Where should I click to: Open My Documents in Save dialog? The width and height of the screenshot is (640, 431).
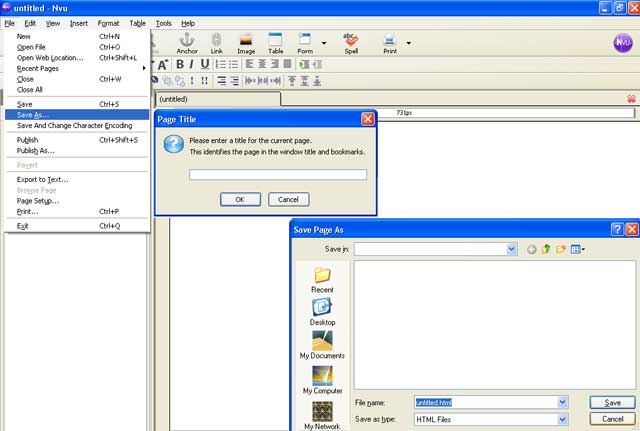pos(322,345)
